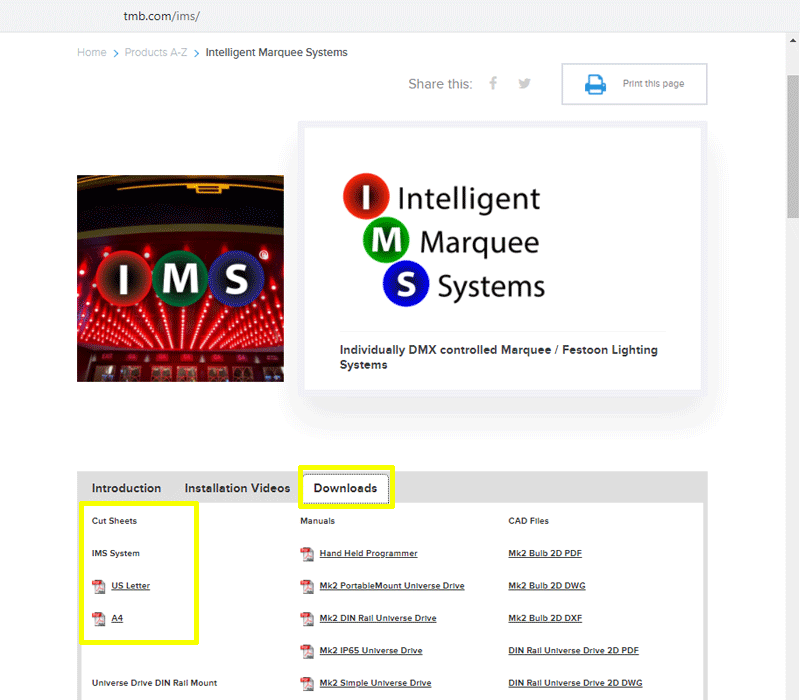Click the Twitter share icon
Viewport: 800px width, 700px height.
coord(524,84)
